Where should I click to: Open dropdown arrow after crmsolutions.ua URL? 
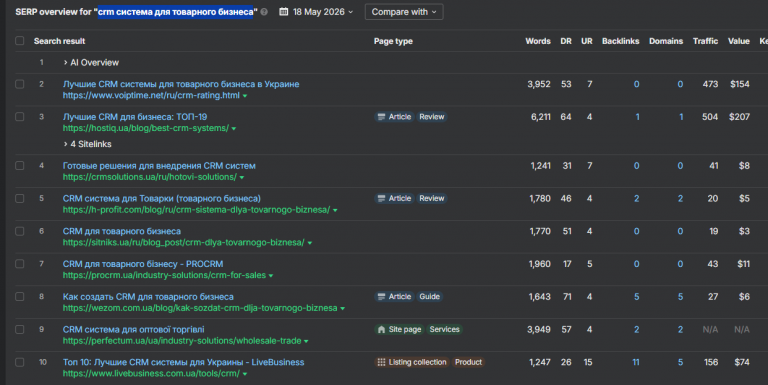tap(241, 178)
